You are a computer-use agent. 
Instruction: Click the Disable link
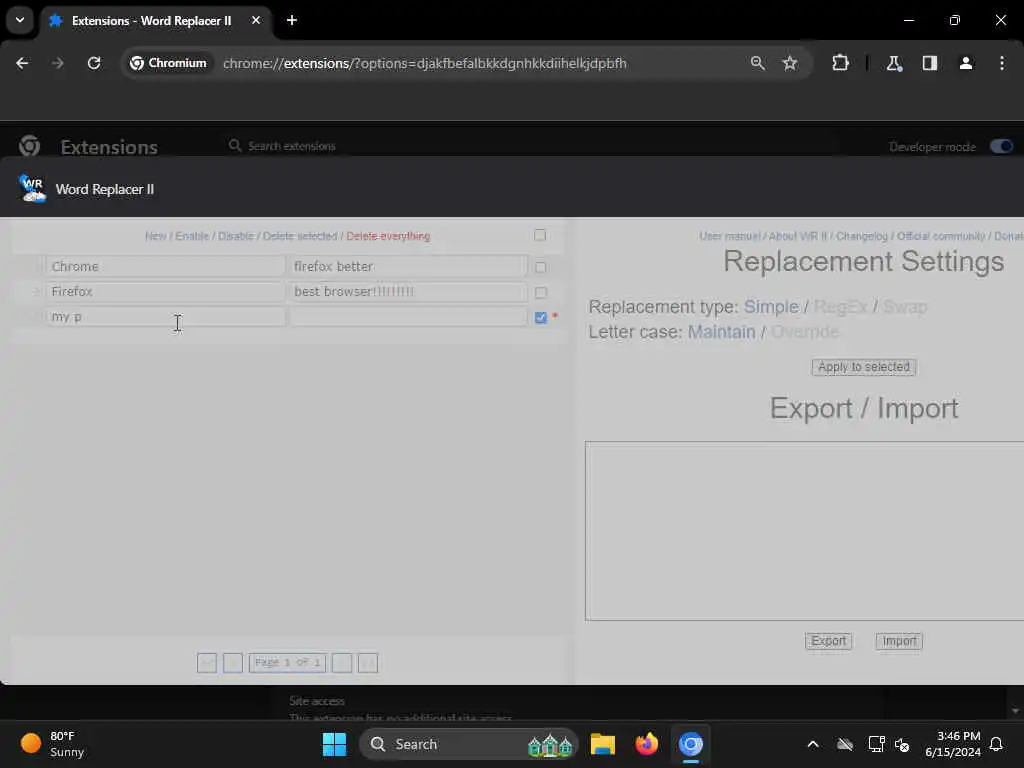tap(236, 236)
